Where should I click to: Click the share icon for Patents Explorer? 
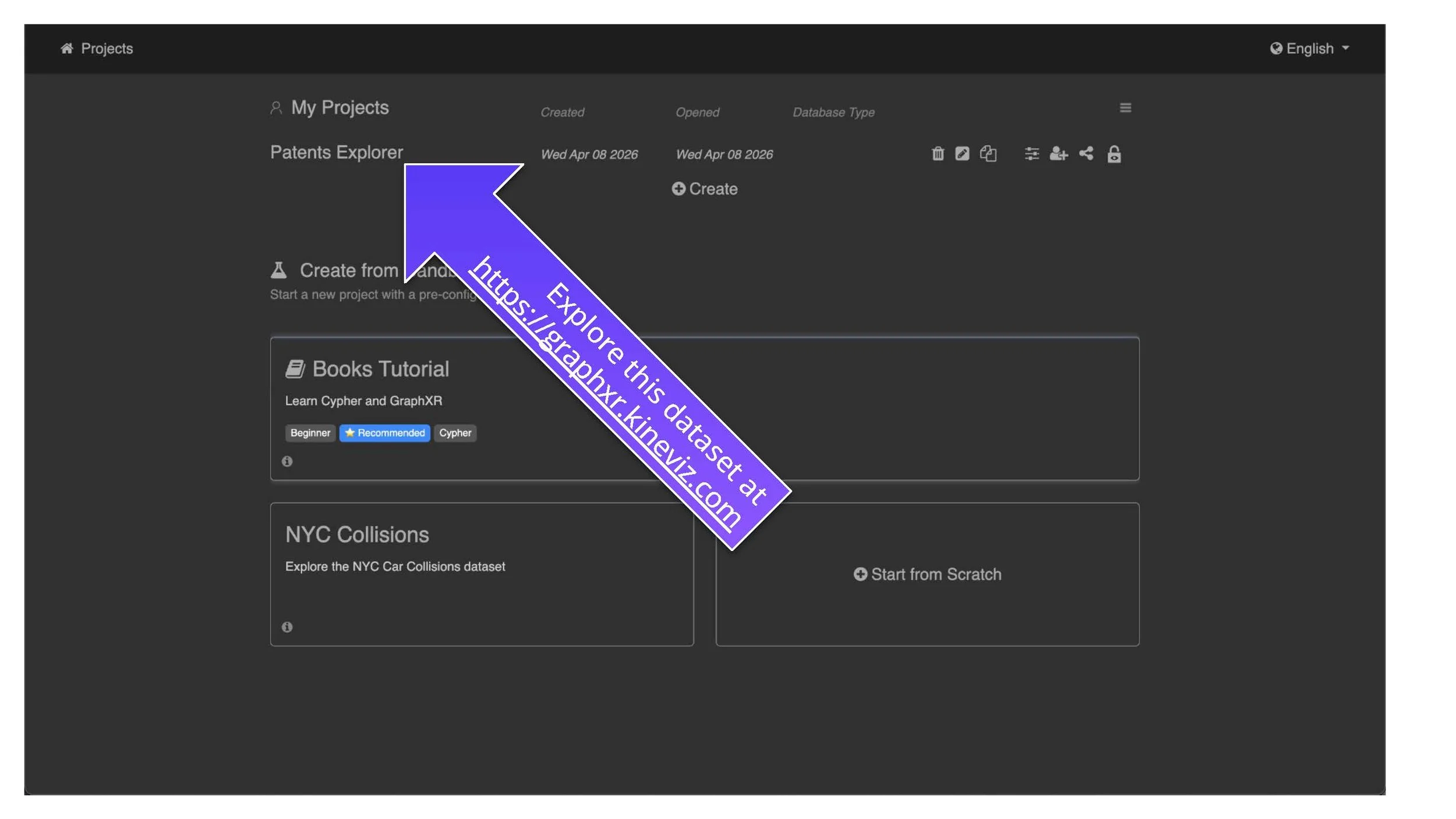tap(1086, 154)
